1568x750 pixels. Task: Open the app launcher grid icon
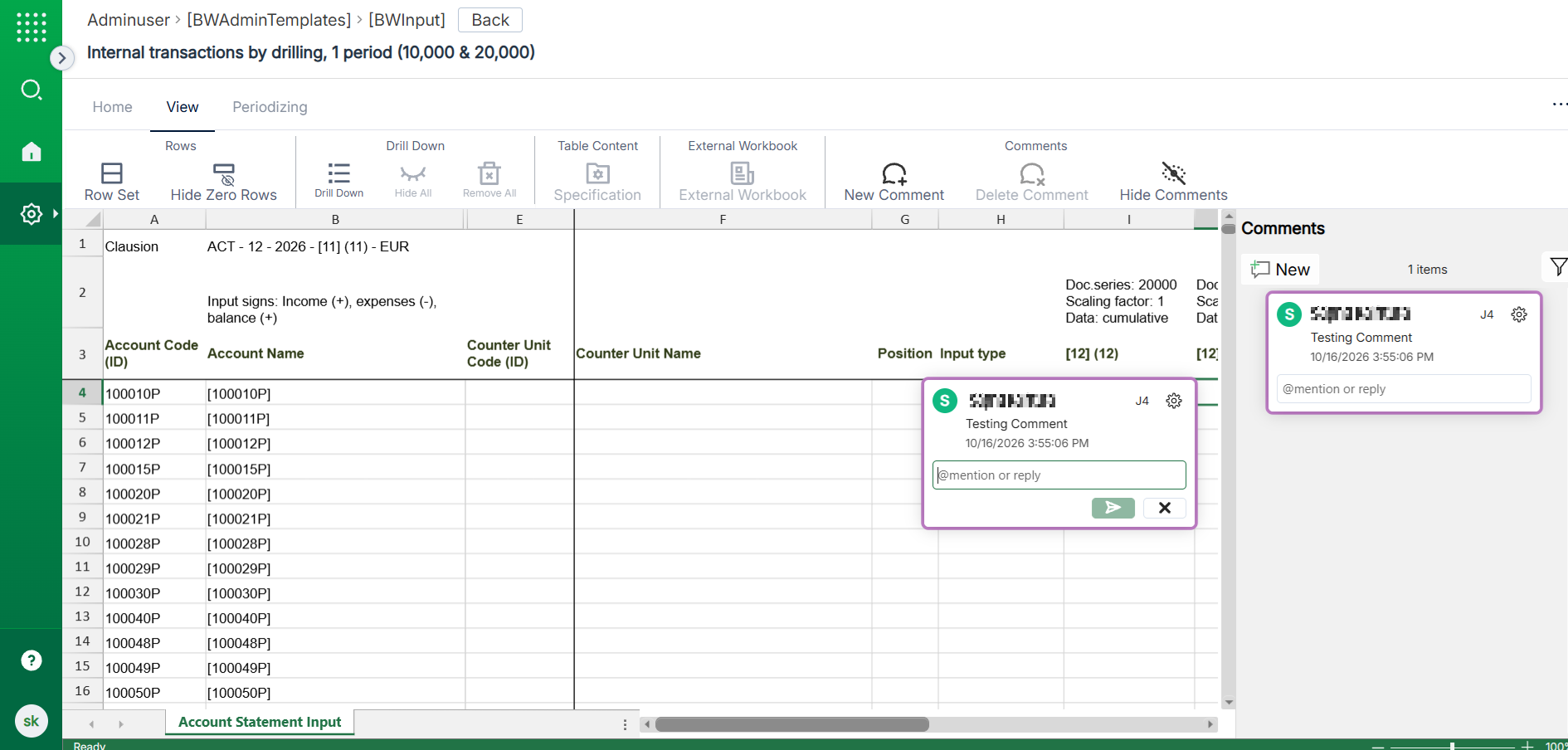click(31, 27)
